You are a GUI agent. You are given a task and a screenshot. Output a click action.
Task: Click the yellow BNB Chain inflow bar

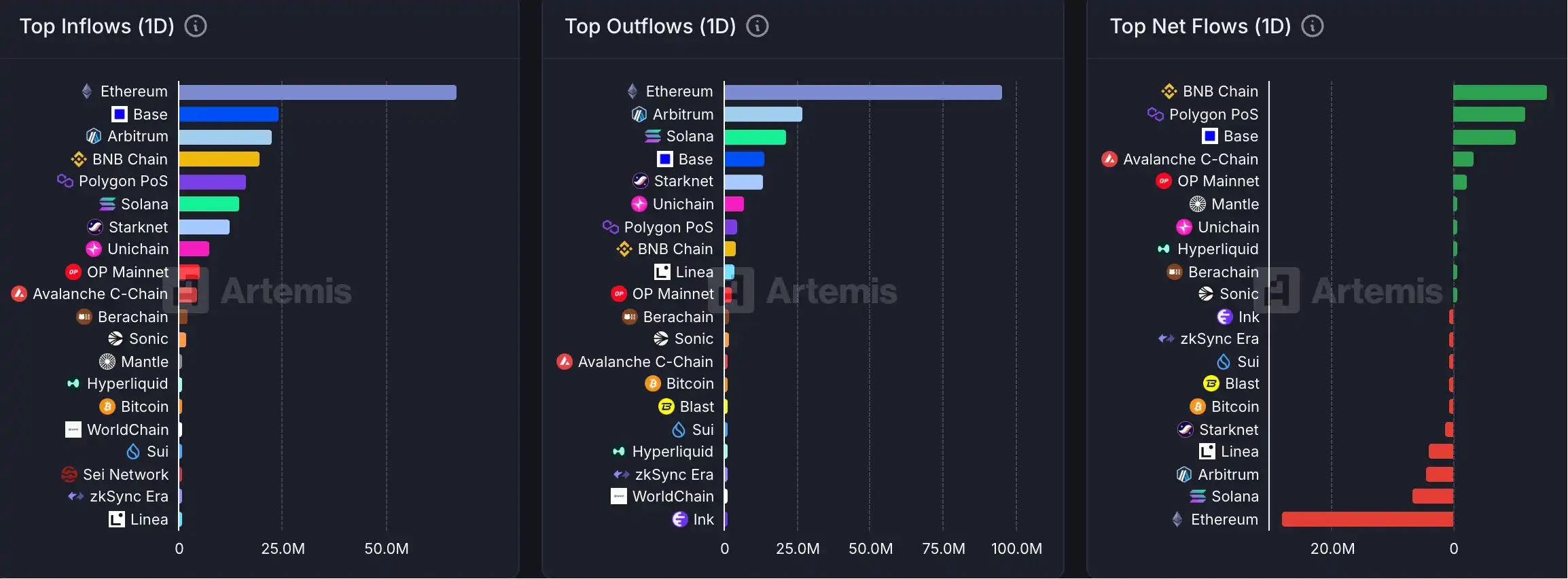pyautogui.click(x=219, y=160)
